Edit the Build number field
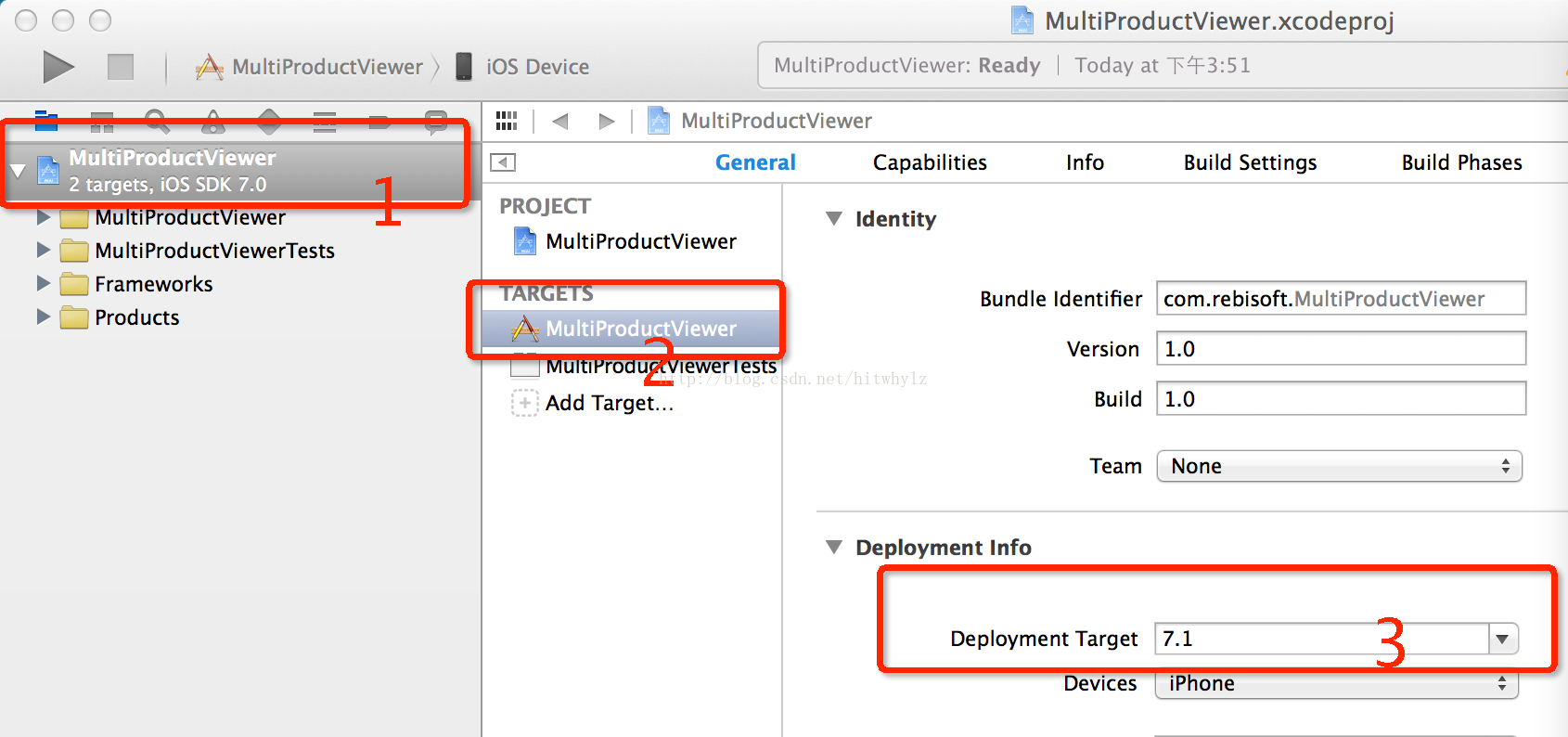Viewport: 1568px width, 737px height. pyautogui.click(x=1341, y=399)
